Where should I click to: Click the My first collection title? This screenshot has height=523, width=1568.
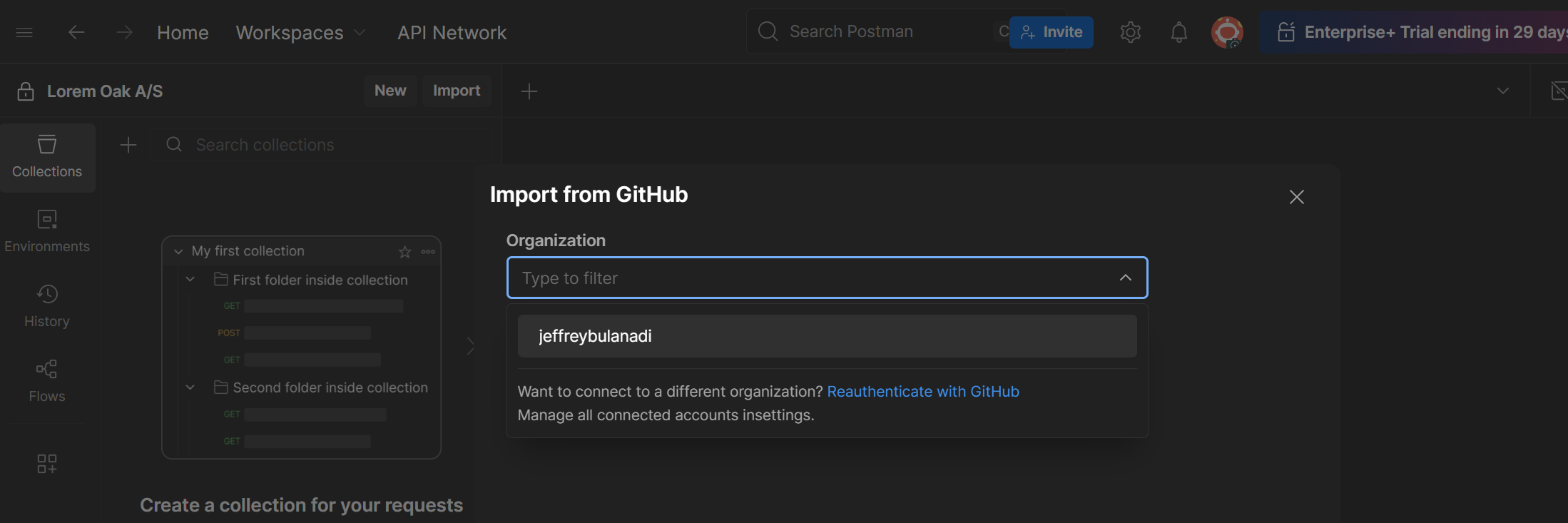[248, 251]
